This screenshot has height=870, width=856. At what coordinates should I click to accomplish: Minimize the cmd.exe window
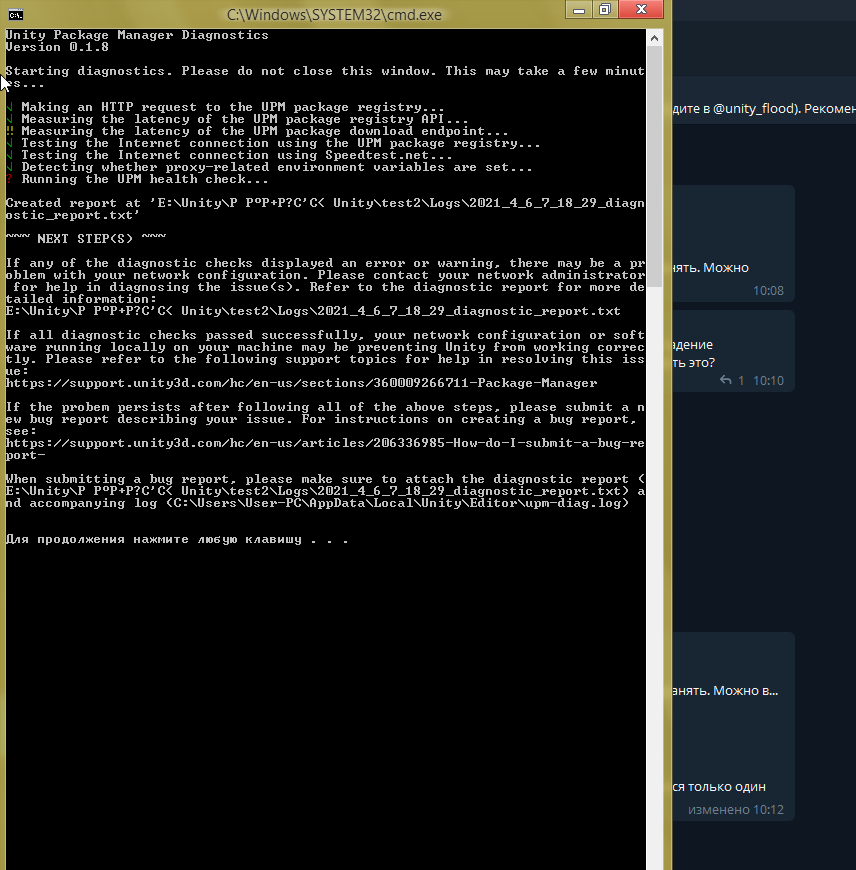pyautogui.click(x=579, y=9)
